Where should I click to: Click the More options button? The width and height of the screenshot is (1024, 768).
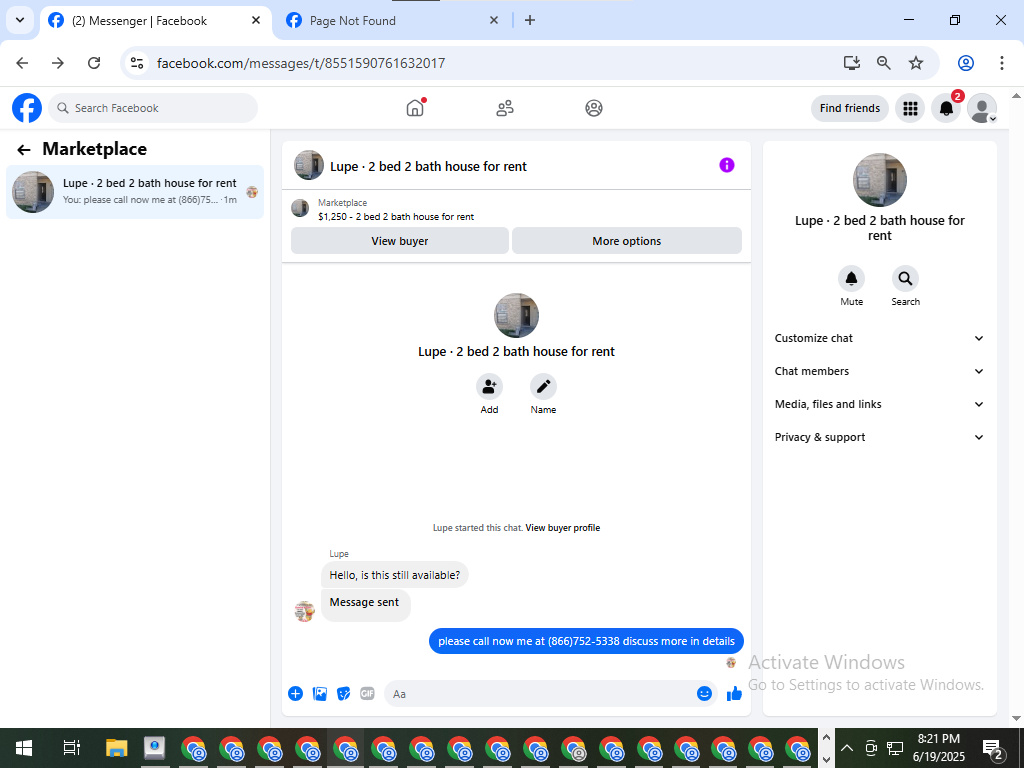tap(627, 241)
